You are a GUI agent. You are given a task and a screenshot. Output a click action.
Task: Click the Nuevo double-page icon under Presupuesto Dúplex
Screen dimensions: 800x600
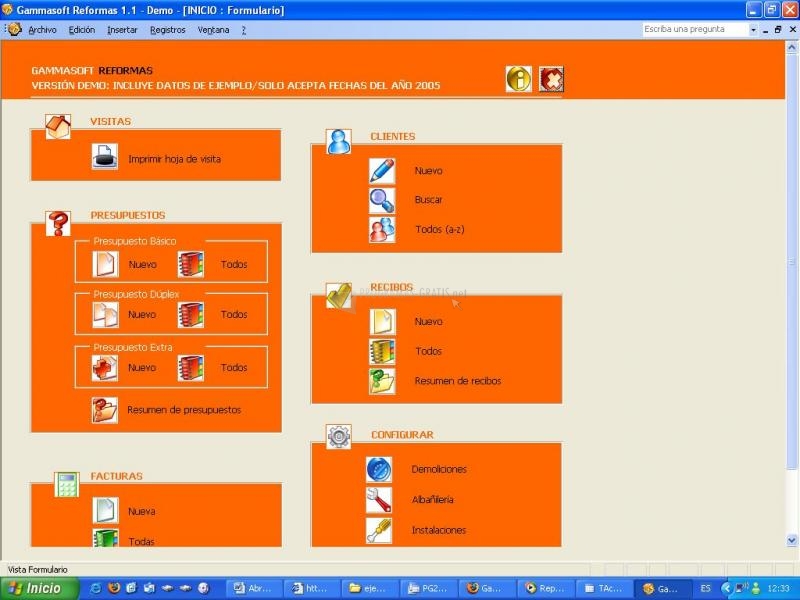coord(105,314)
